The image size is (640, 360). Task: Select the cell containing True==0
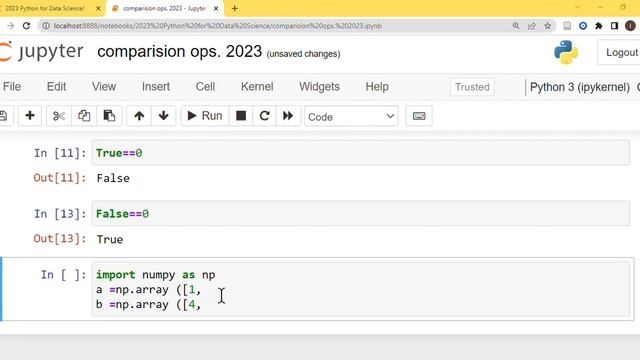pos(361,153)
